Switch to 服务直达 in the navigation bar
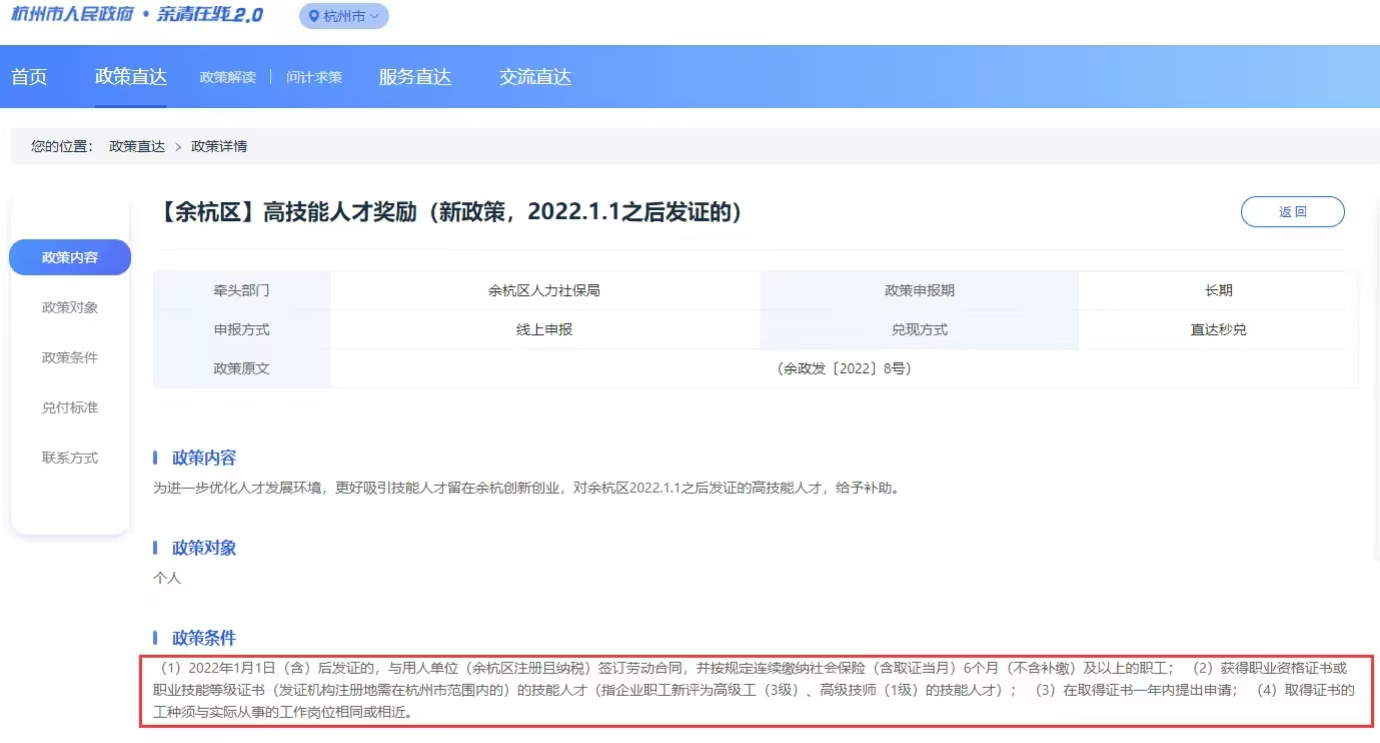Viewport: 1380px width, 743px height. pos(415,77)
